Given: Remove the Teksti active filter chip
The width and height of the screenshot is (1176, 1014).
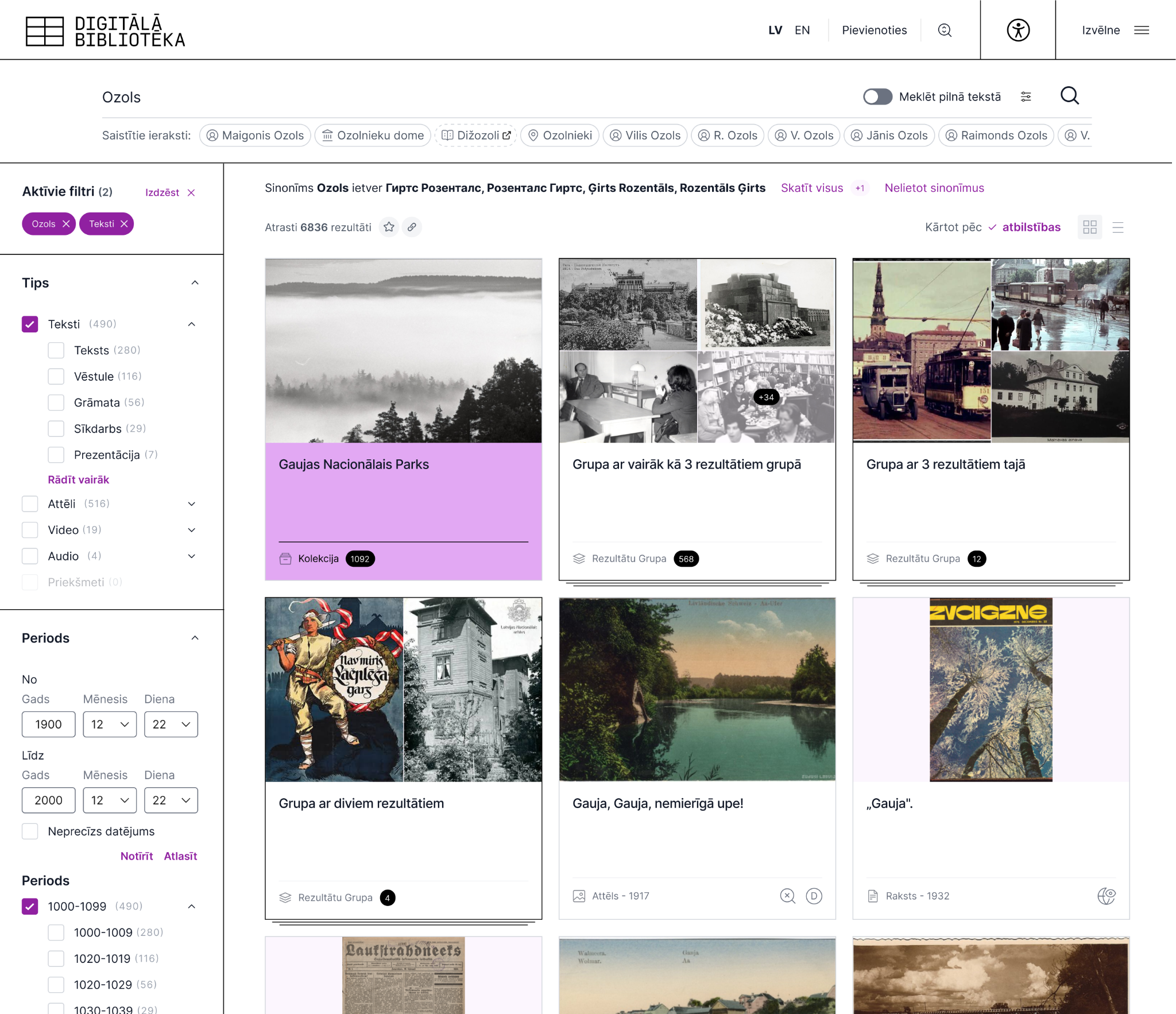Looking at the screenshot, I should 124,224.
